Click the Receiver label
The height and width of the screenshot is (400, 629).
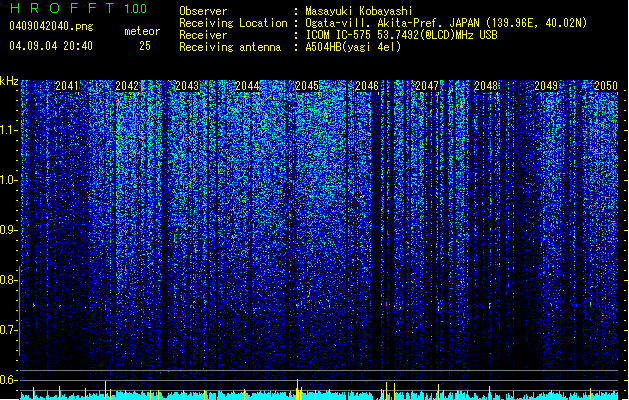click(203, 35)
